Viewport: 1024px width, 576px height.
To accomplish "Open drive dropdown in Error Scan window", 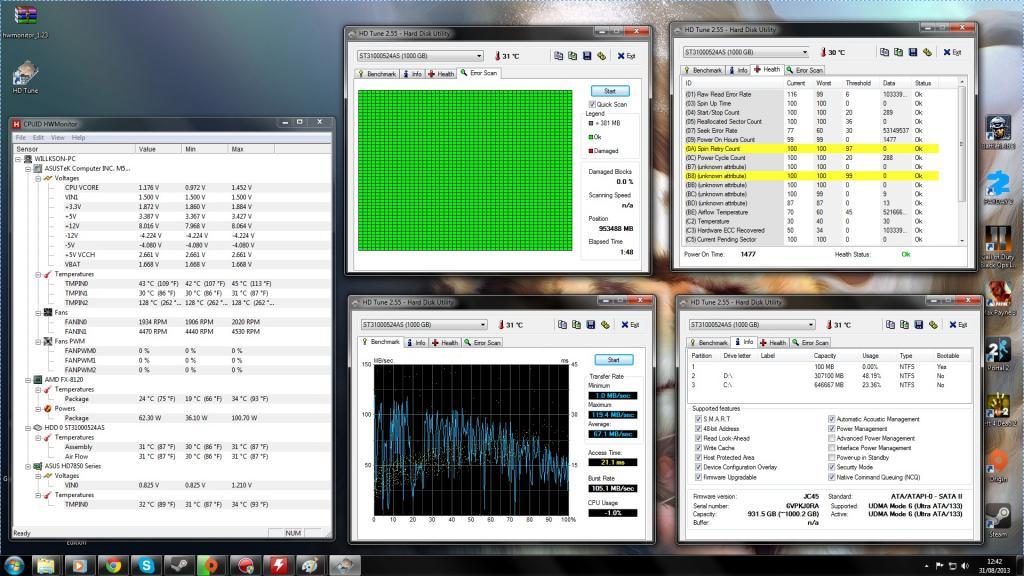I will [420, 56].
